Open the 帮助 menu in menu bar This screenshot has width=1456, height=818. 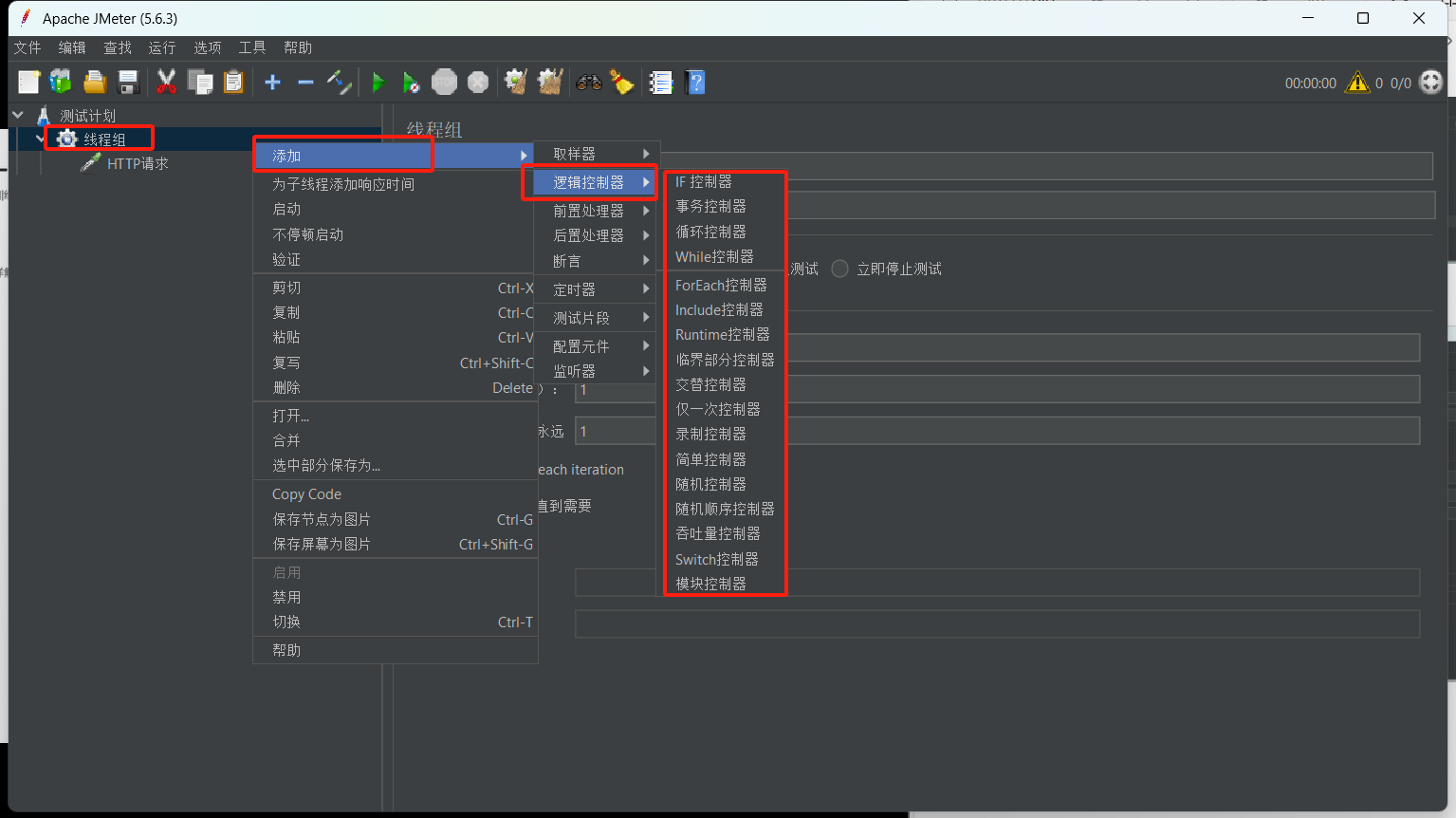tap(298, 47)
